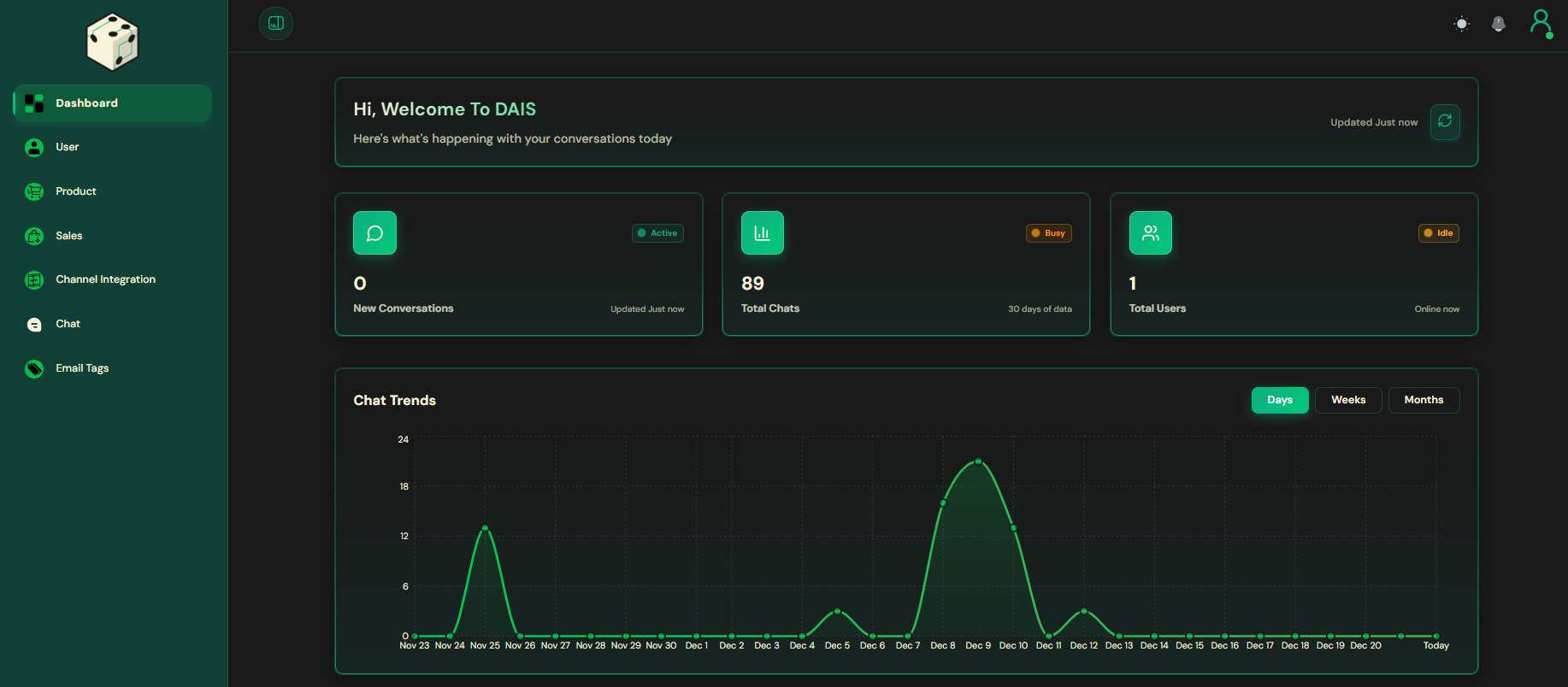Viewport: 1568px width, 687px height.
Task: Open Email Tags in sidebar
Action: [82, 368]
